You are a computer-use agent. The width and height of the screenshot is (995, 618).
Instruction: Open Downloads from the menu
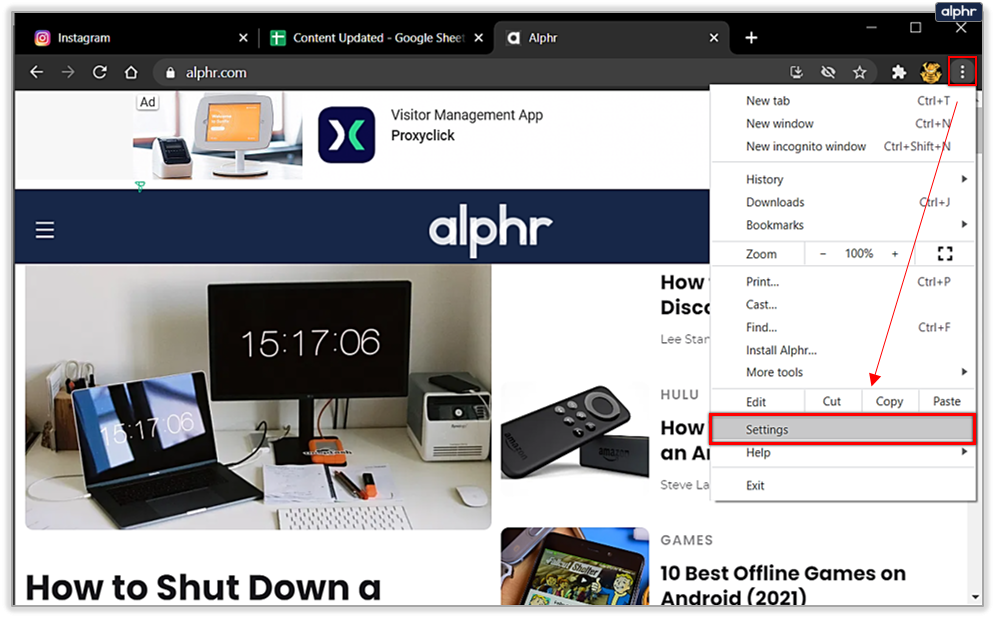[x=843, y=202]
